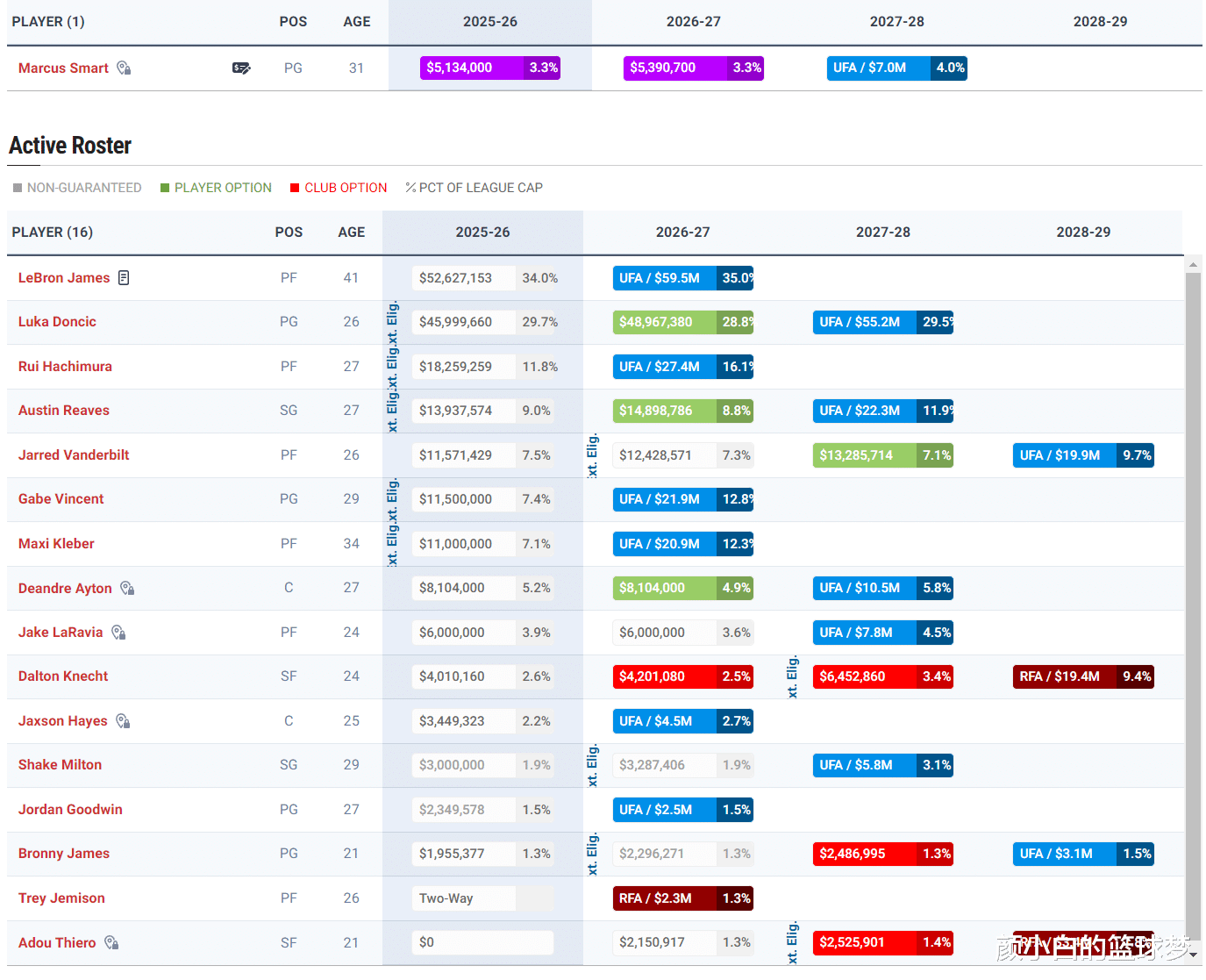Click LeBron's UFA / $59.5M badge
This screenshot has height=980, width=1206.
[682, 278]
